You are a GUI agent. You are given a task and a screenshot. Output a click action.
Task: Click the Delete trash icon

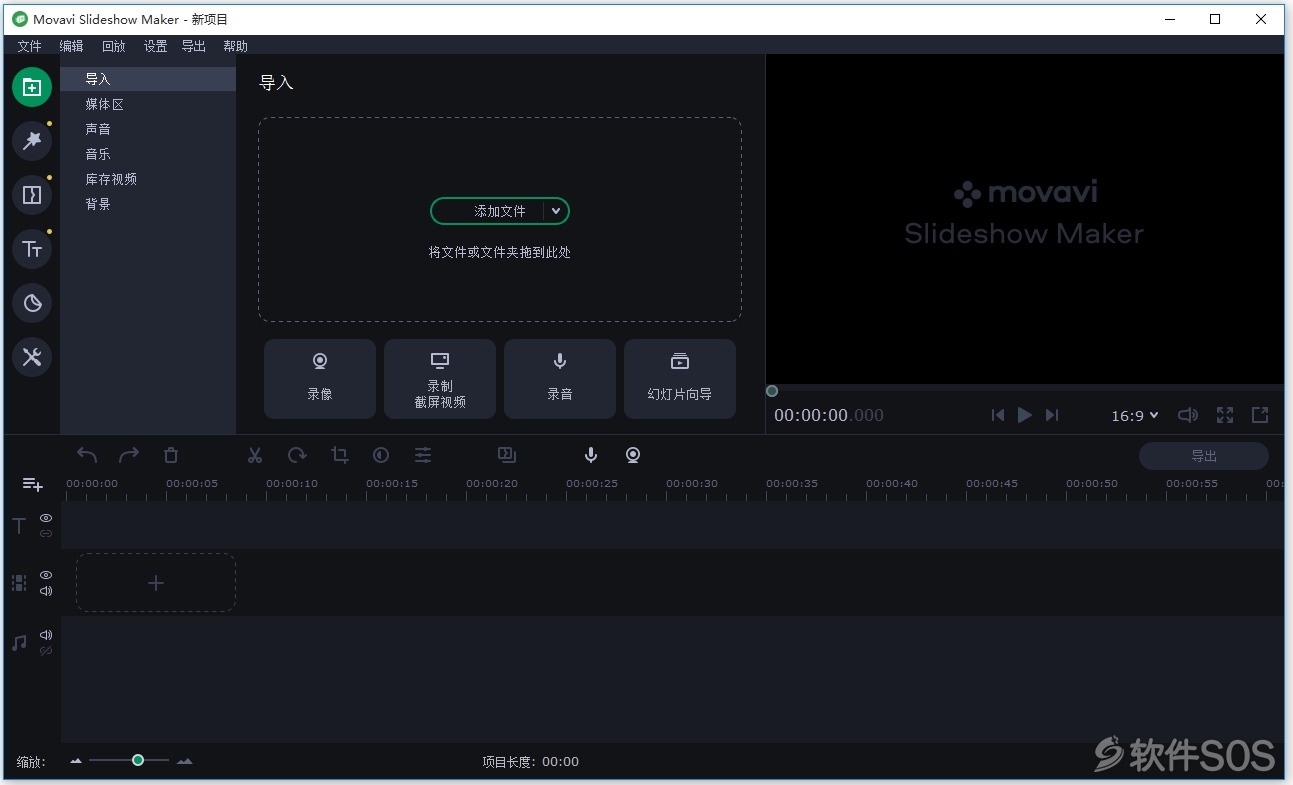tap(171, 455)
